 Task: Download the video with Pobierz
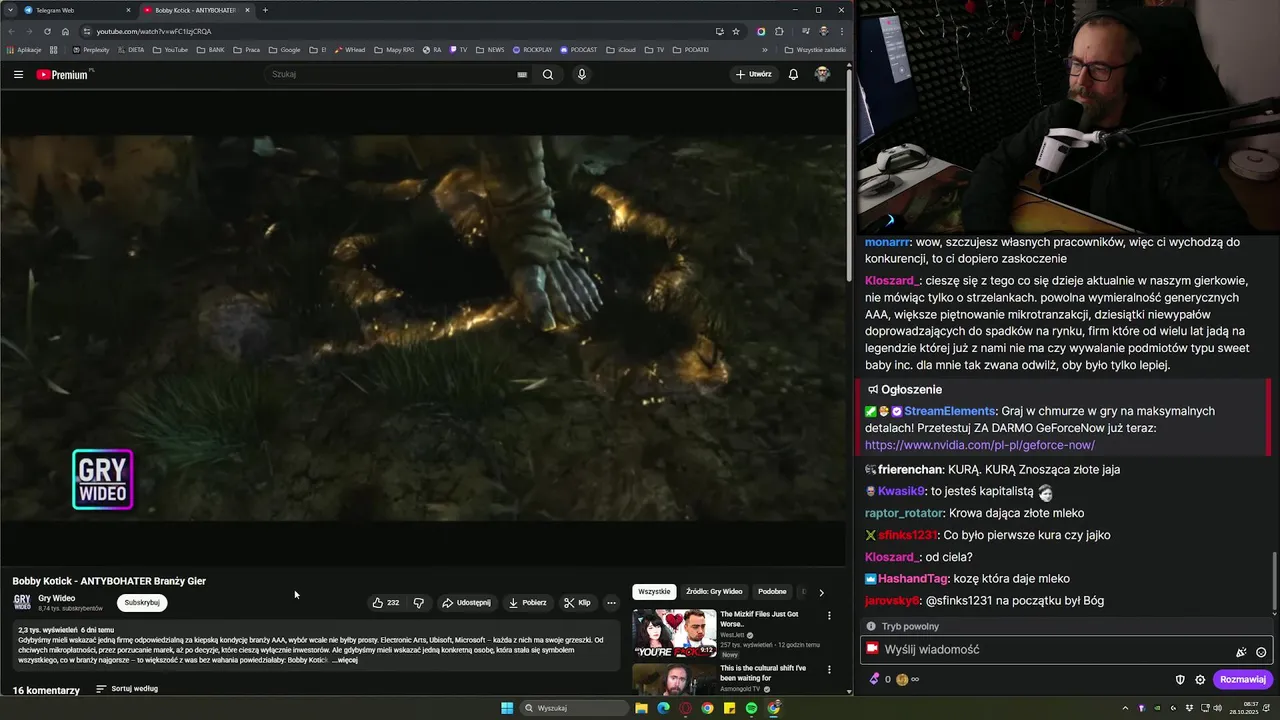pyautogui.click(x=527, y=603)
